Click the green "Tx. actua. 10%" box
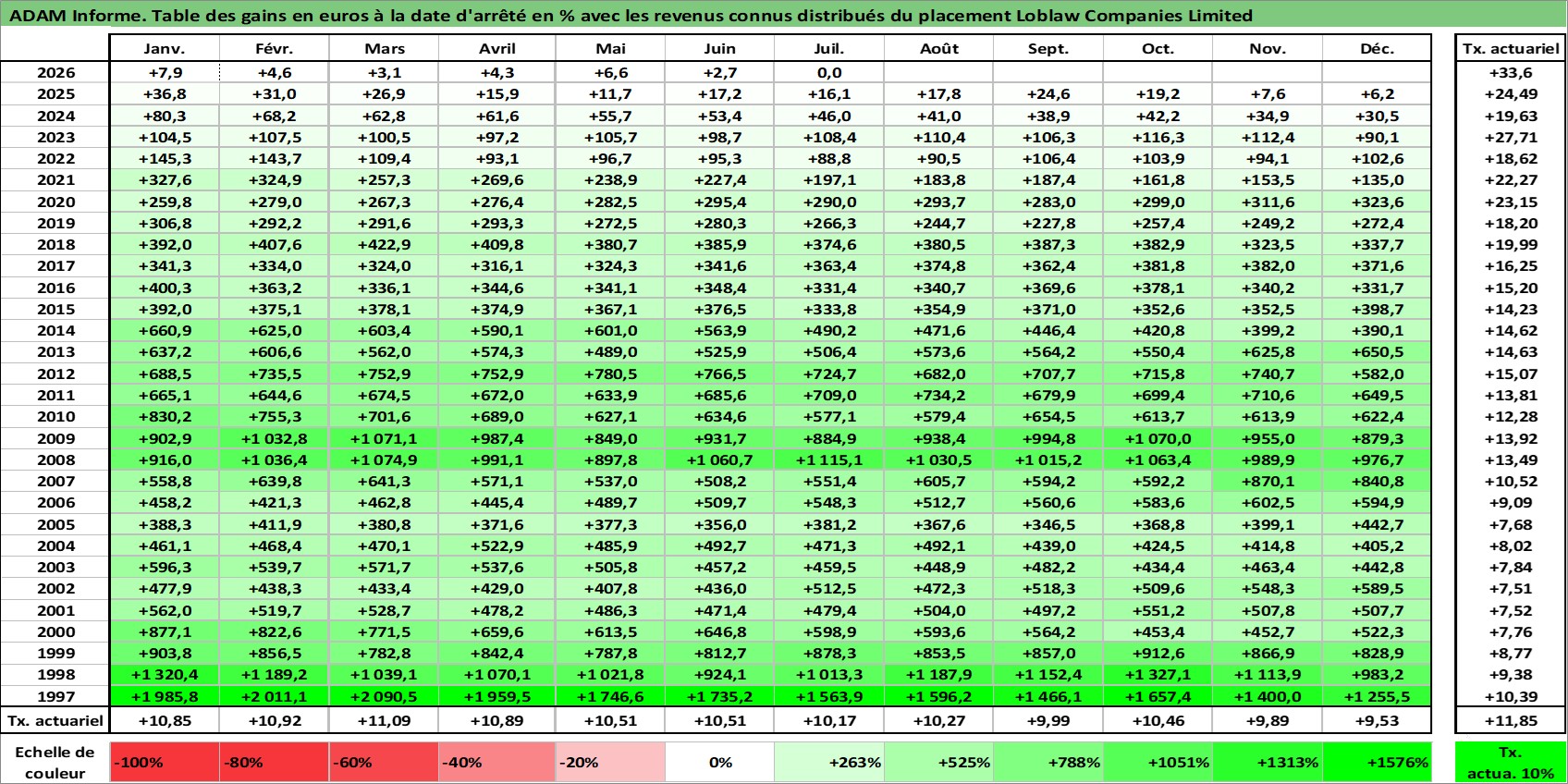 pos(1511,763)
